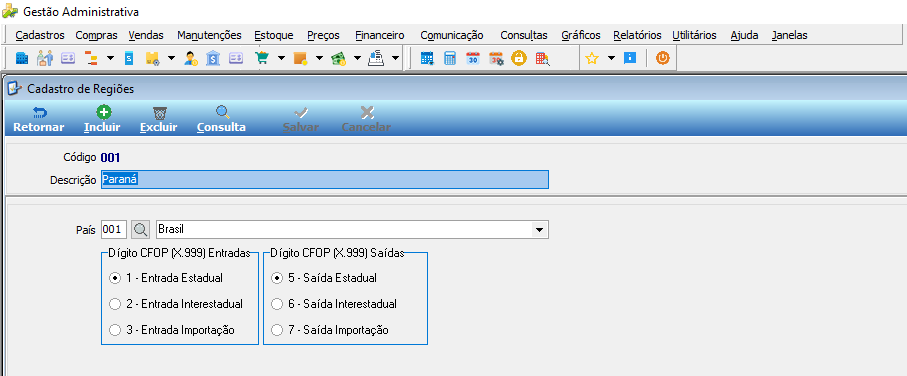This screenshot has width=907, height=376.
Task: Expand dropdown arrow next to shopping cart
Action: pos(281,58)
